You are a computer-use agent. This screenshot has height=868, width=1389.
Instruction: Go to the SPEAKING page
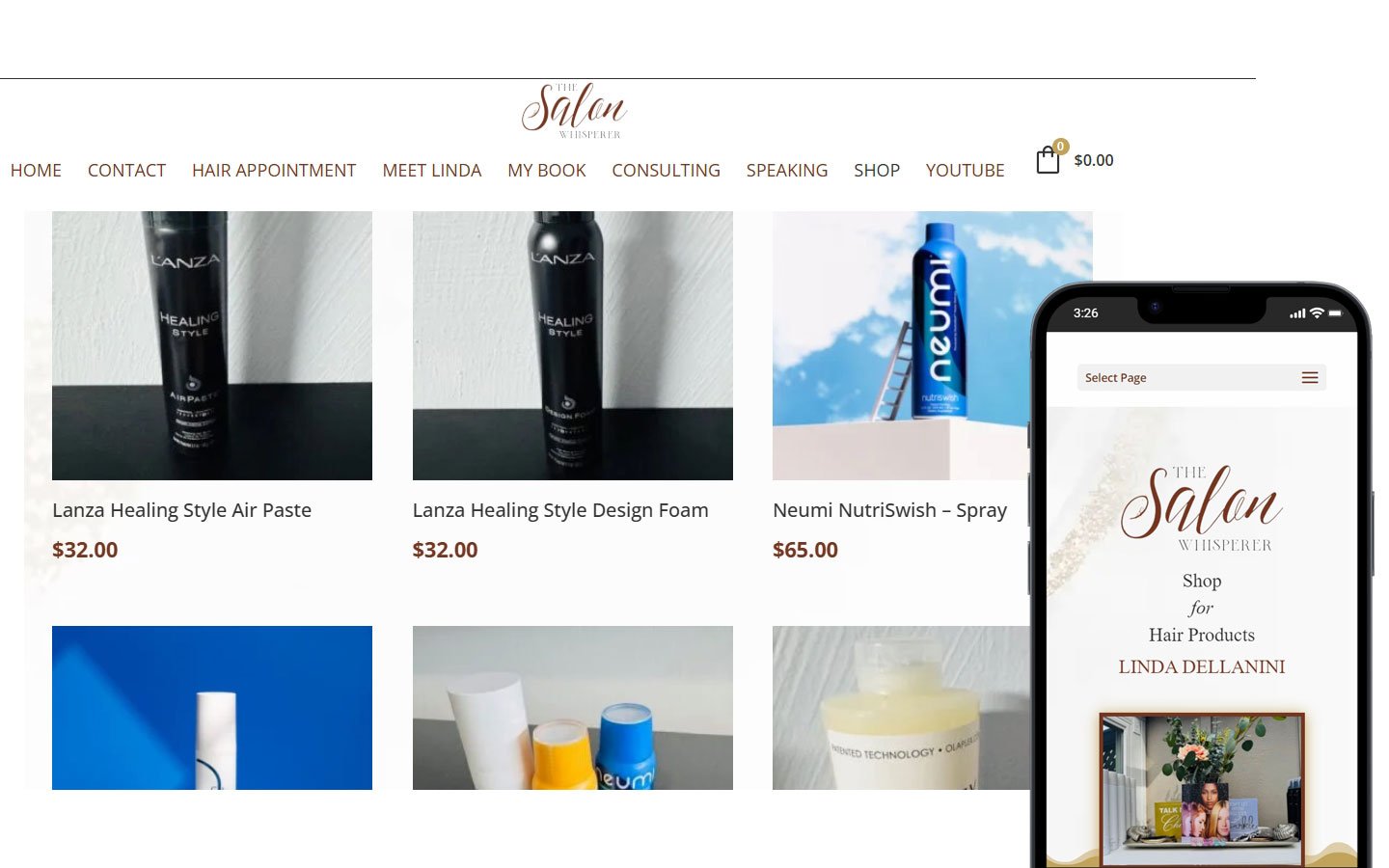[x=787, y=171]
